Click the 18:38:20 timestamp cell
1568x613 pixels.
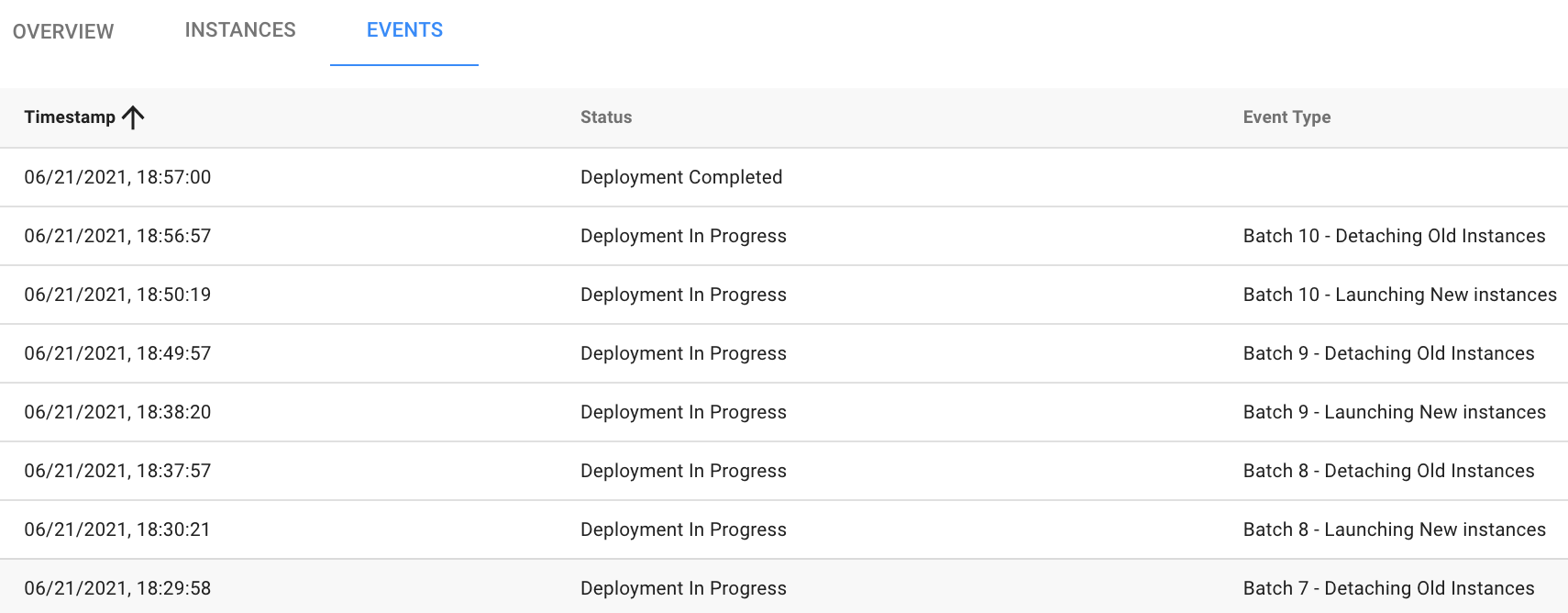tap(117, 412)
